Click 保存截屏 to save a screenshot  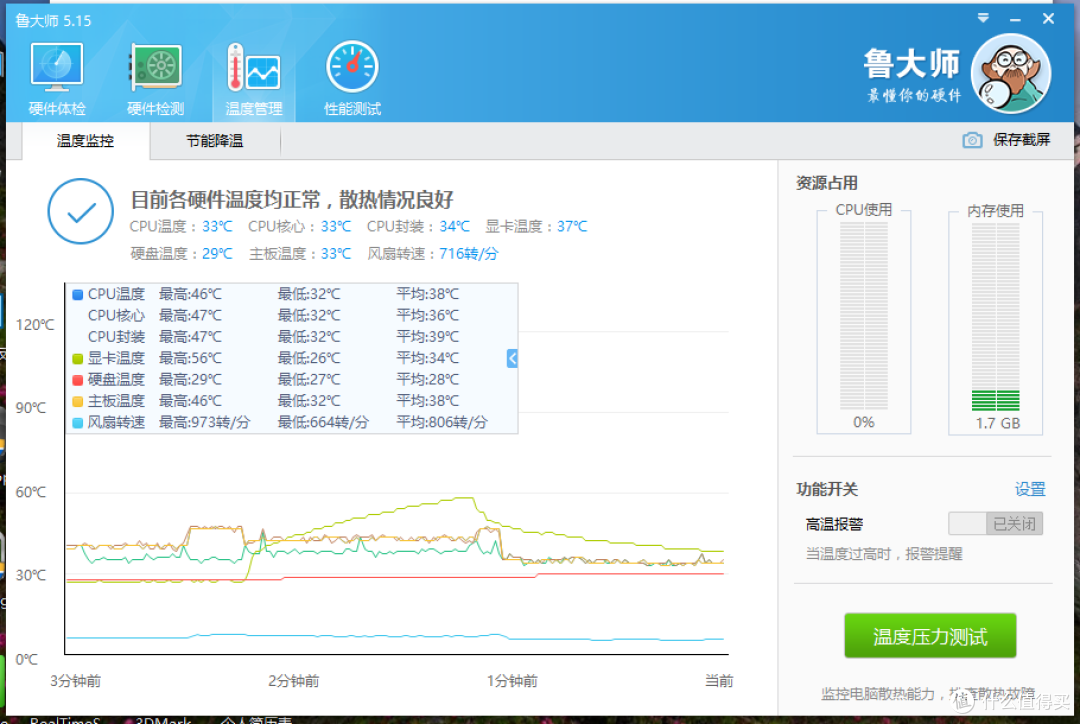tap(1021, 140)
